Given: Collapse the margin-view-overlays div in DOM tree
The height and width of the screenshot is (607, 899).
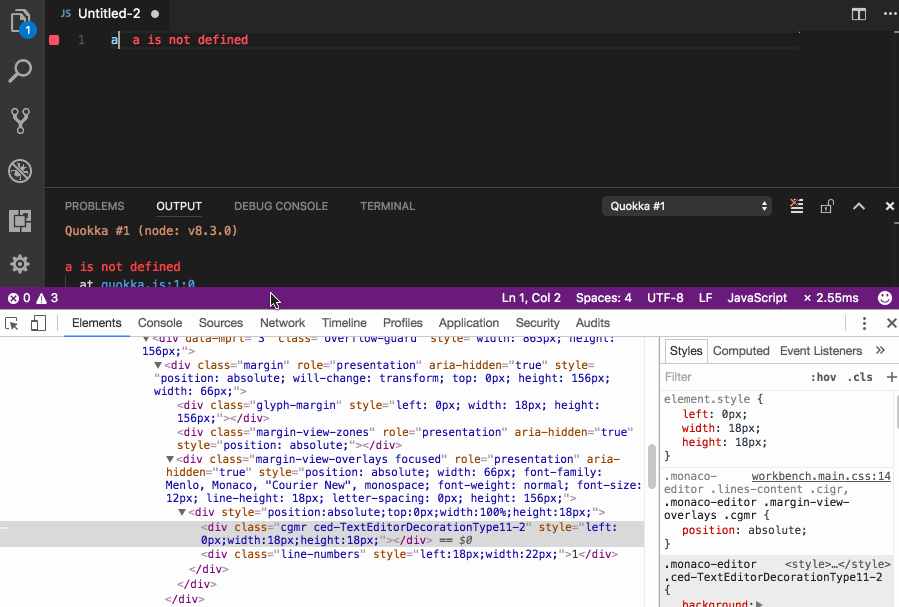Looking at the screenshot, I should [x=170, y=458].
